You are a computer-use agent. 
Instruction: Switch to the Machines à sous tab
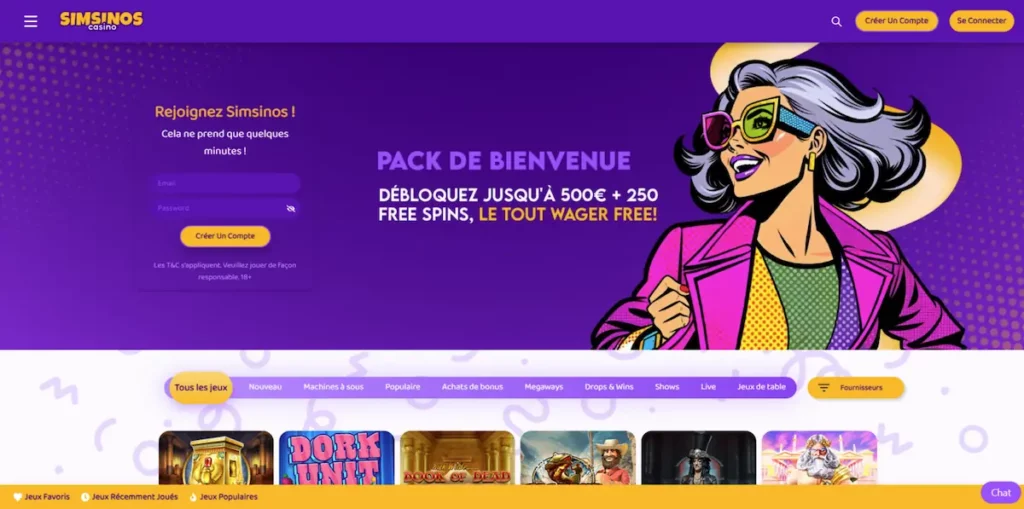(333, 387)
